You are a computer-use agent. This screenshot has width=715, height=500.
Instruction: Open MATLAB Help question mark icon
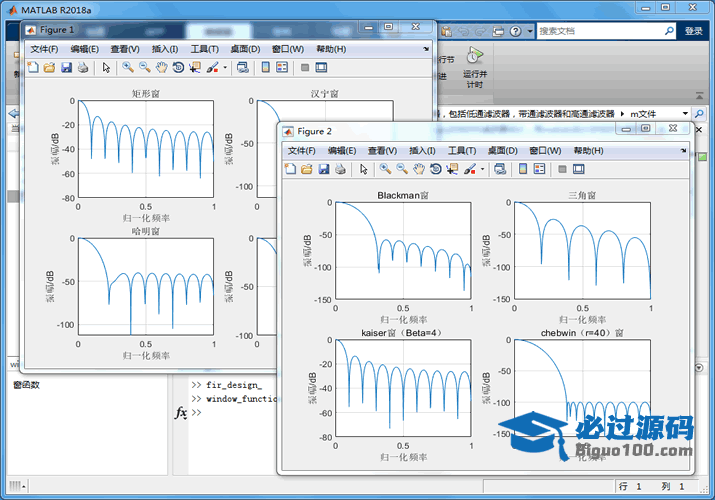(x=515, y=31)
